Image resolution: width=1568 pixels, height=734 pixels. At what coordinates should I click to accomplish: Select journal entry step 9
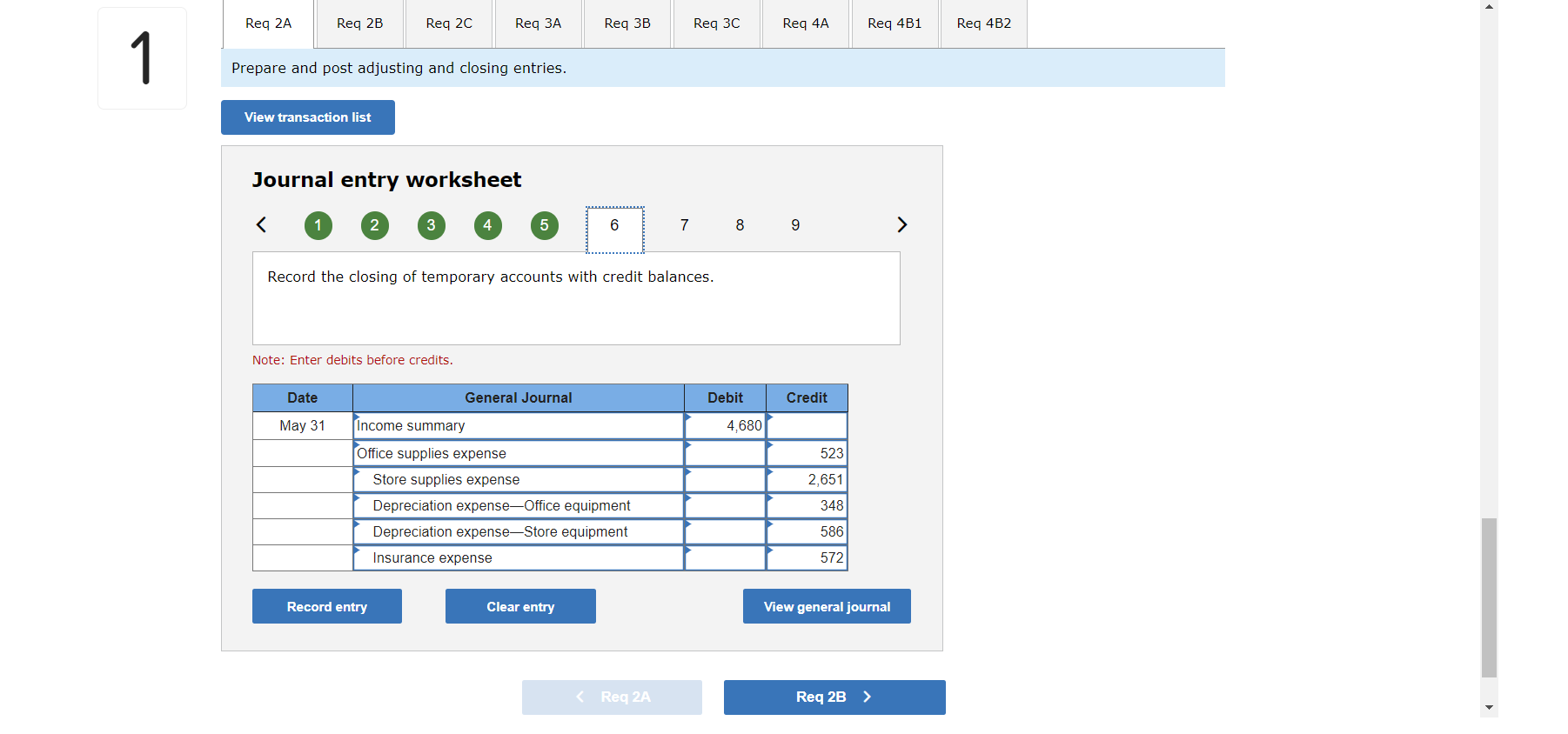click(x=795, y=225)
